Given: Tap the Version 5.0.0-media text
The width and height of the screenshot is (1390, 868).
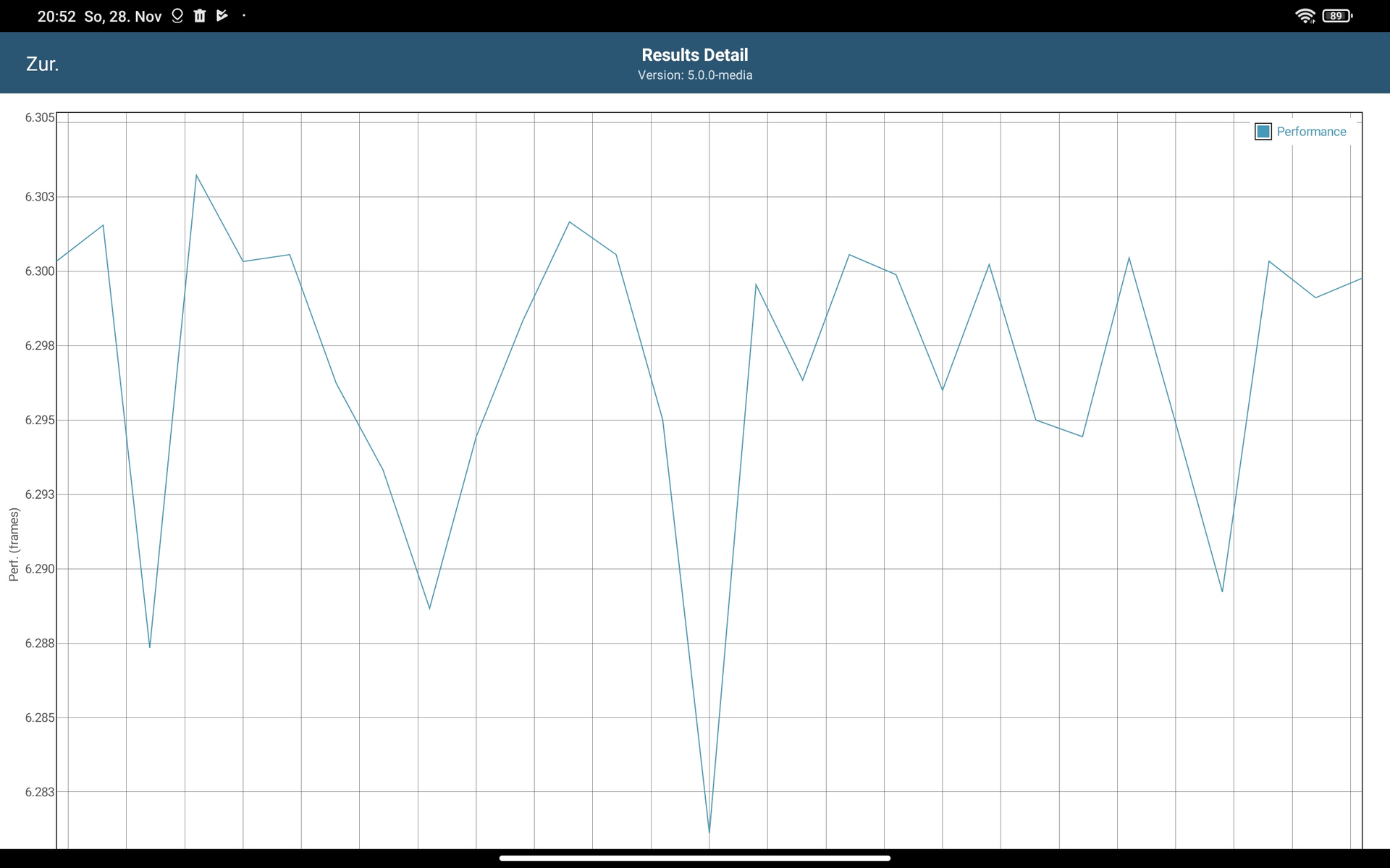Looking at the screenshot, I should 694,75.
